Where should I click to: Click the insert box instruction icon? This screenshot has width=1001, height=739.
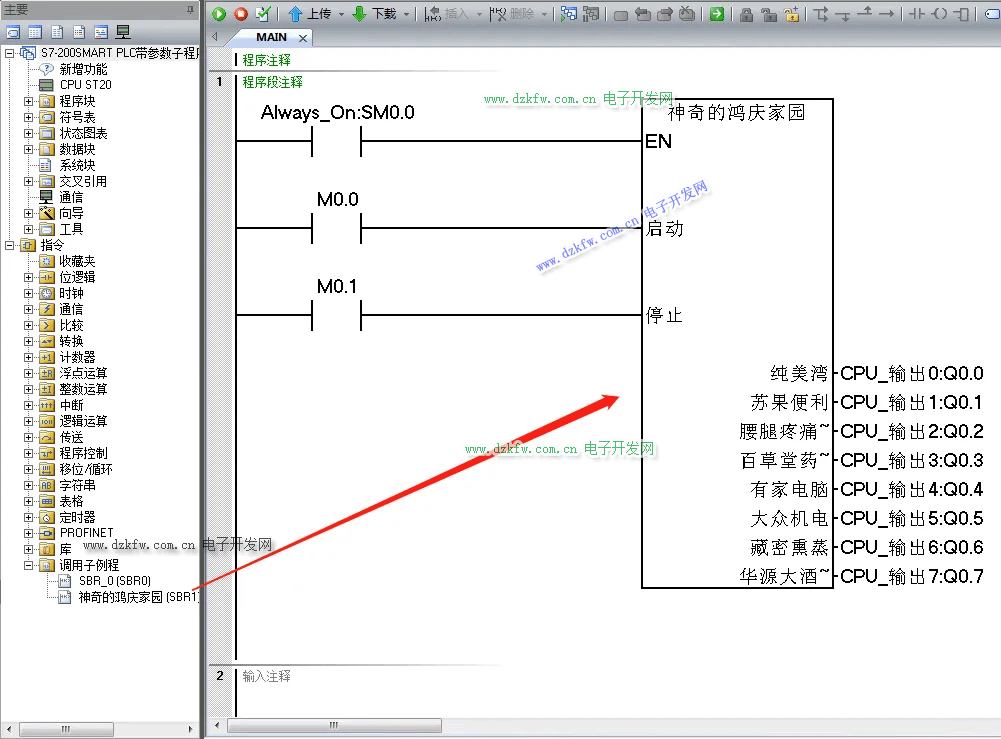(x=962, y=14)
